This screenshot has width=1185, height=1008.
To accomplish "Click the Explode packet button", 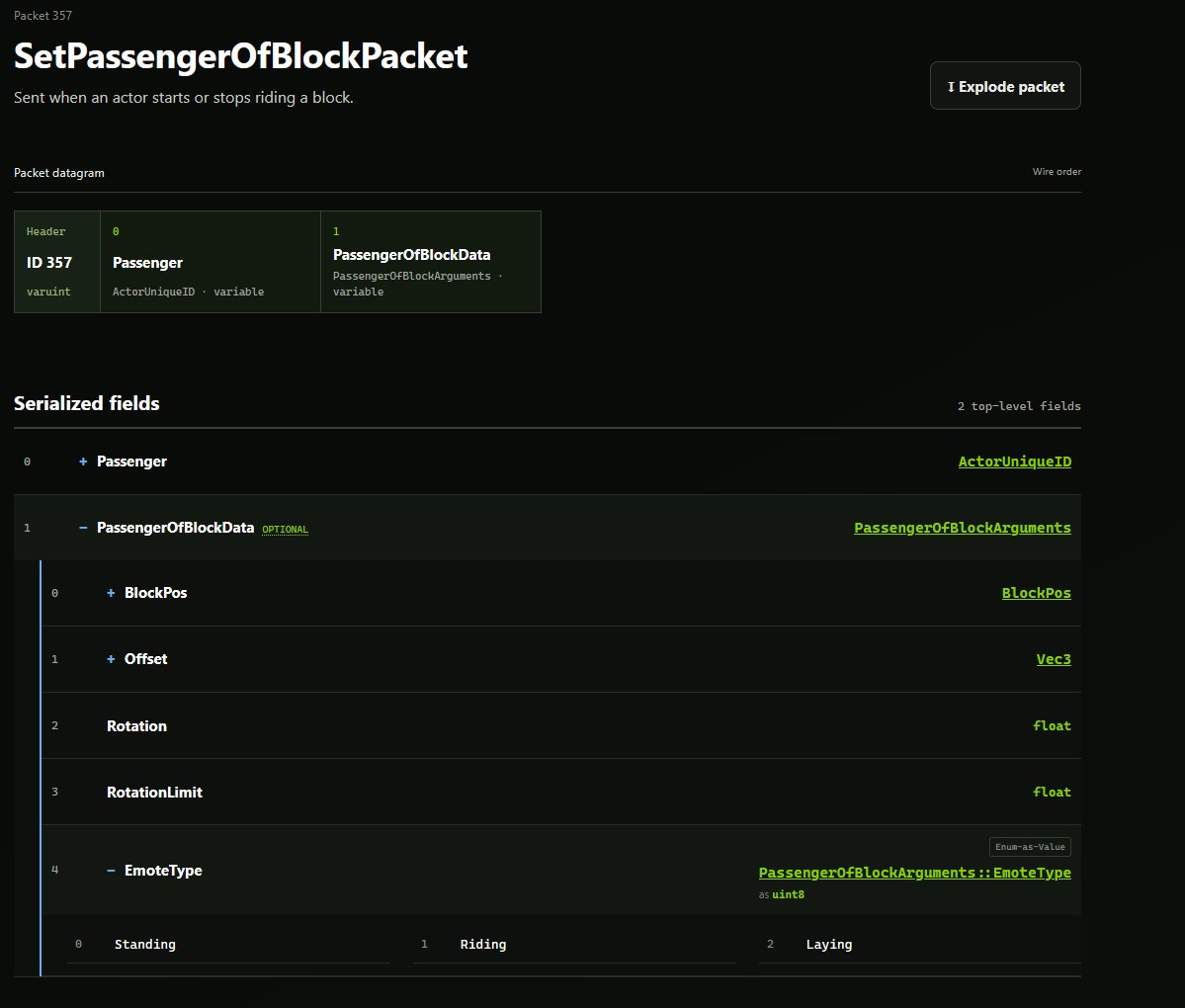I will (1005, 85).
